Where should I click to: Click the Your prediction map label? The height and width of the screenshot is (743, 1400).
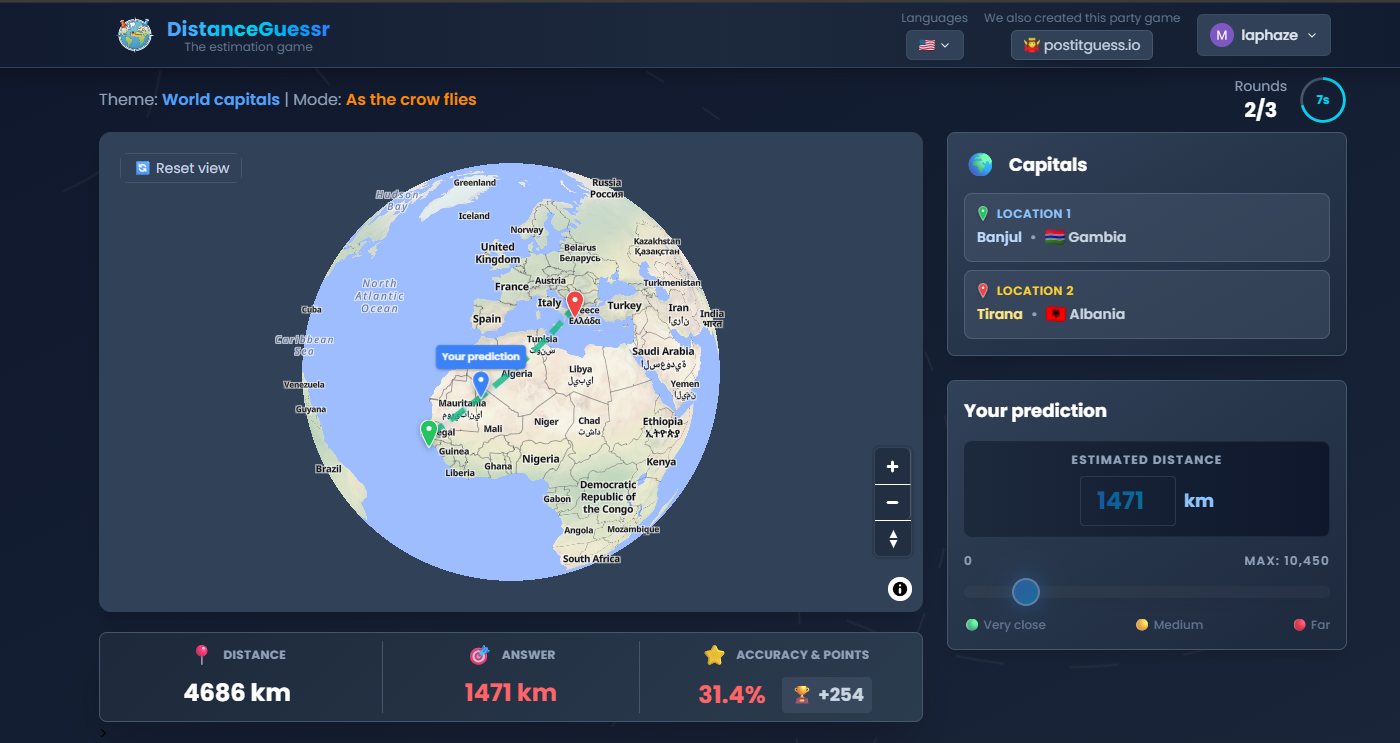pyautogui.click(x=481, y=357)
